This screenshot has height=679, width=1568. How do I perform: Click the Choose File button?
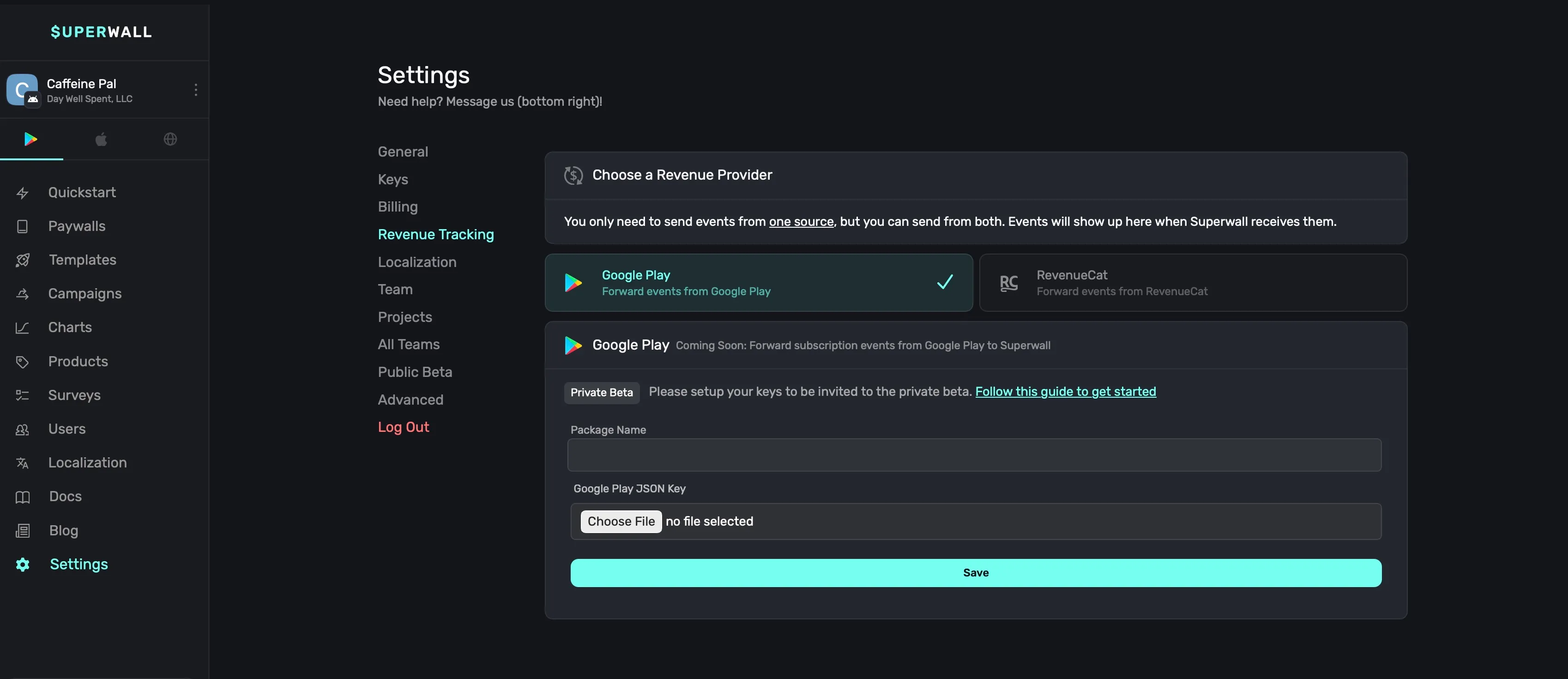click(x=621, y=521)
